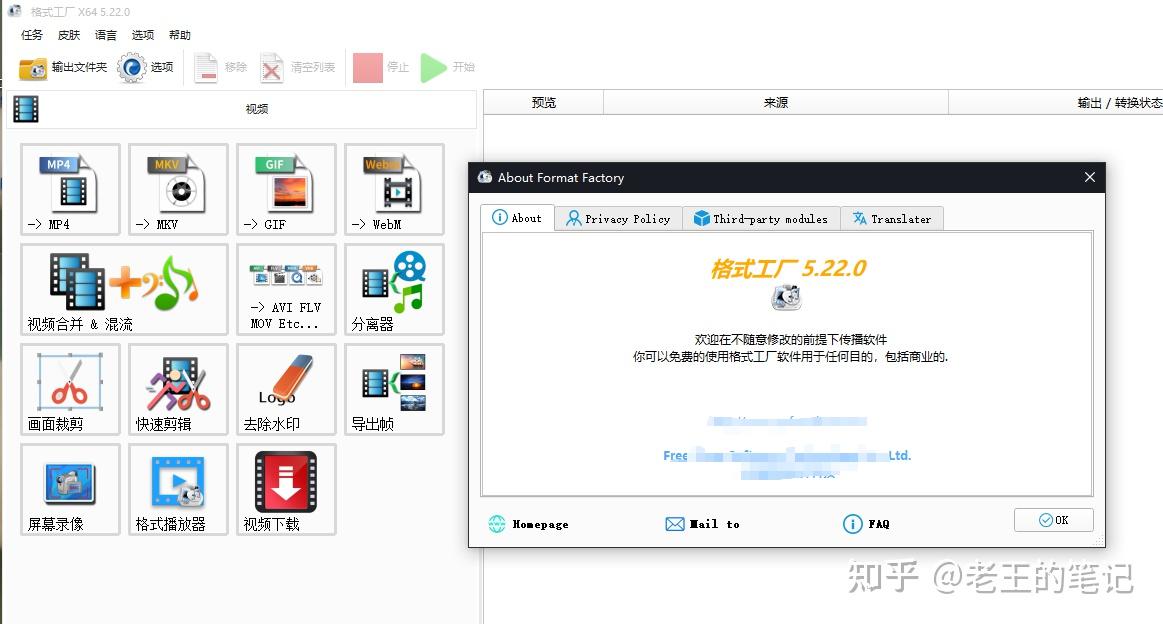Open the GIF conversion tool
The height and width of the screenshot is (624, 1163).
(x=286, y=189)
